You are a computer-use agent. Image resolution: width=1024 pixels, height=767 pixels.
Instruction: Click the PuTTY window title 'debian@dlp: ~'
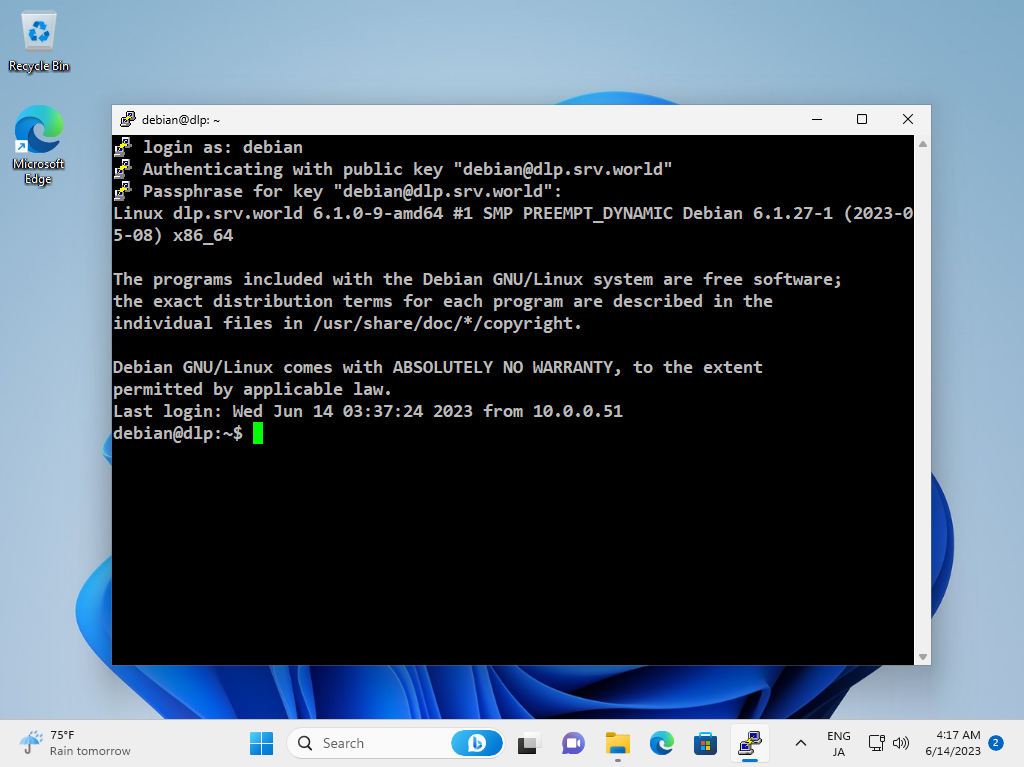[x=181, y=120]
